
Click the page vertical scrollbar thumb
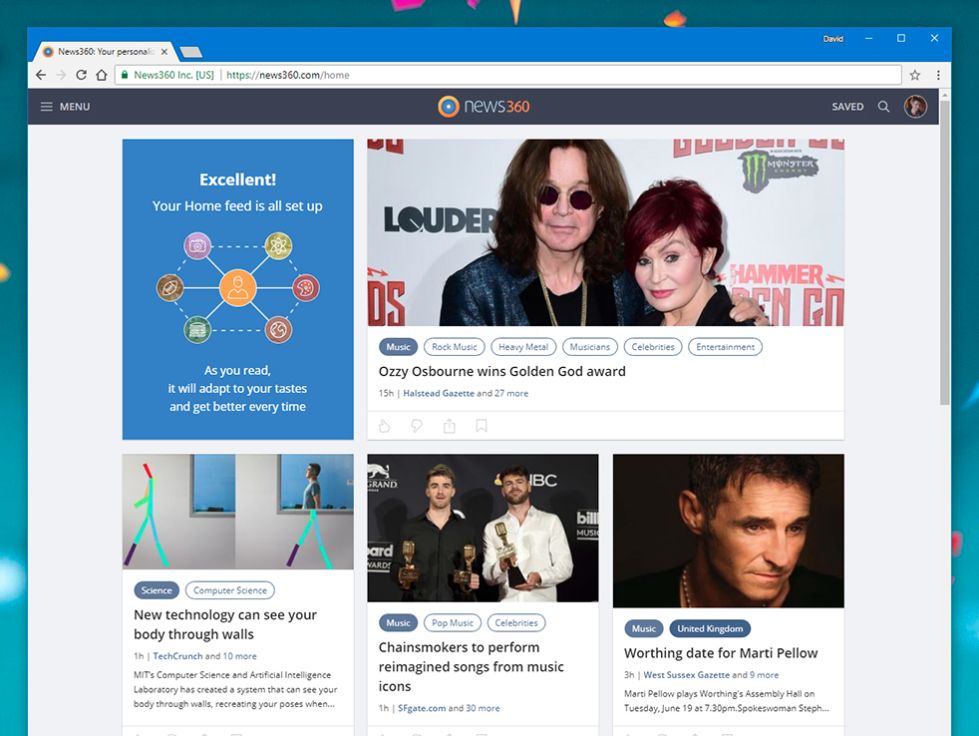(x=945, y=252)
